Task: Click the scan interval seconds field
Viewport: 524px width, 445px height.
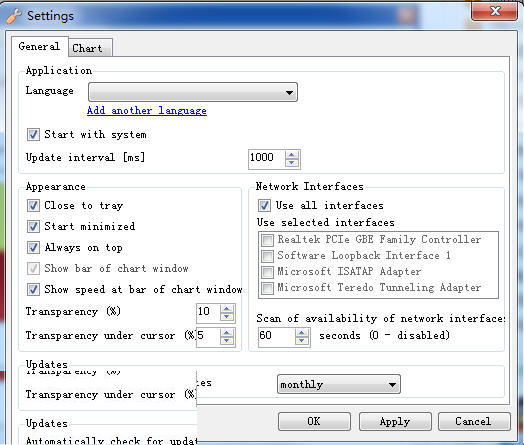Action: click(x=277, y=336)
